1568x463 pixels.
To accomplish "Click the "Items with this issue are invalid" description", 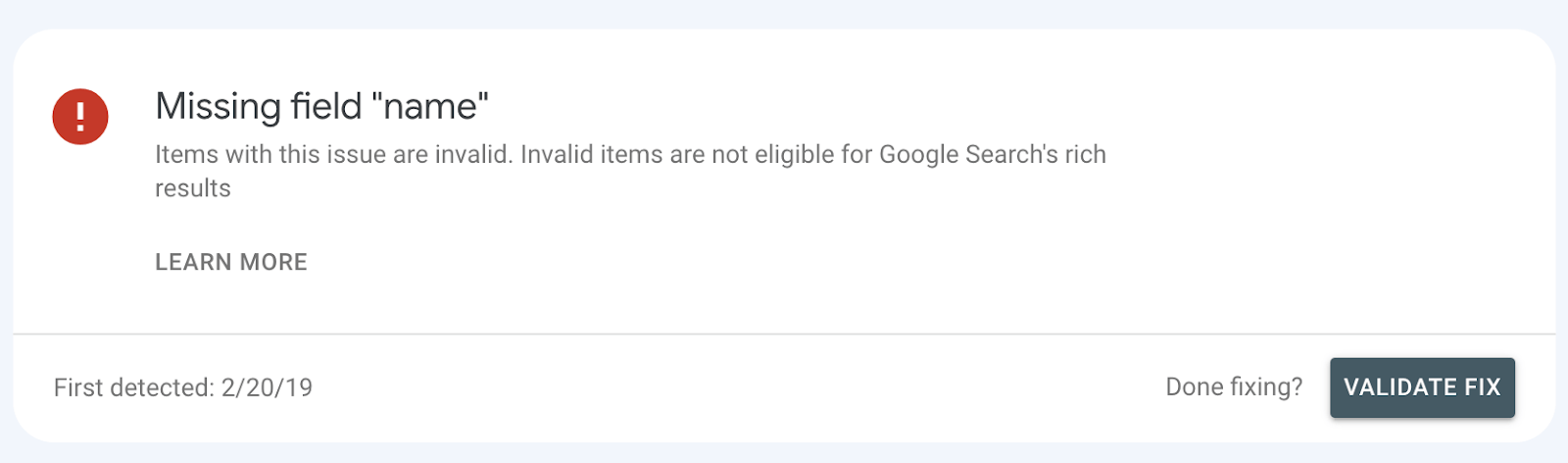I will (x=333, y=155).
